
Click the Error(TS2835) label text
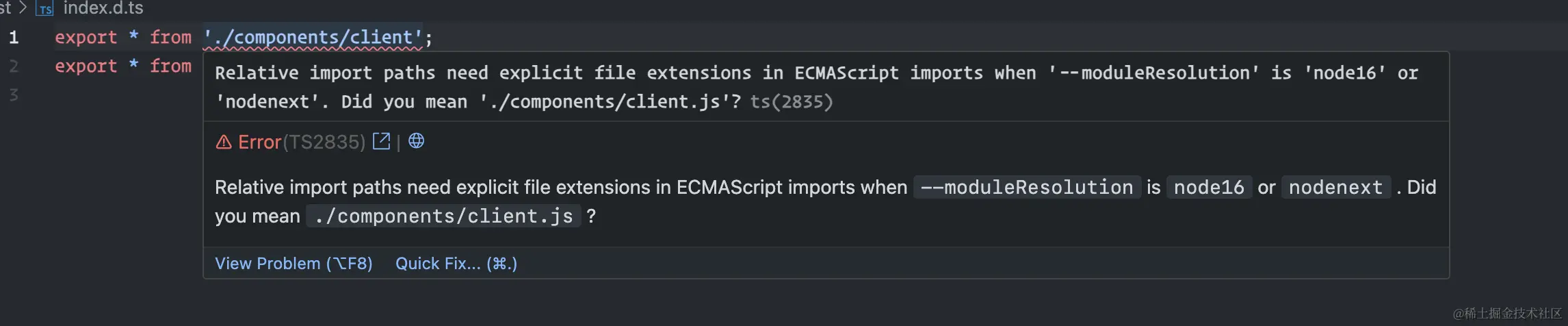(x=302, y=142)
